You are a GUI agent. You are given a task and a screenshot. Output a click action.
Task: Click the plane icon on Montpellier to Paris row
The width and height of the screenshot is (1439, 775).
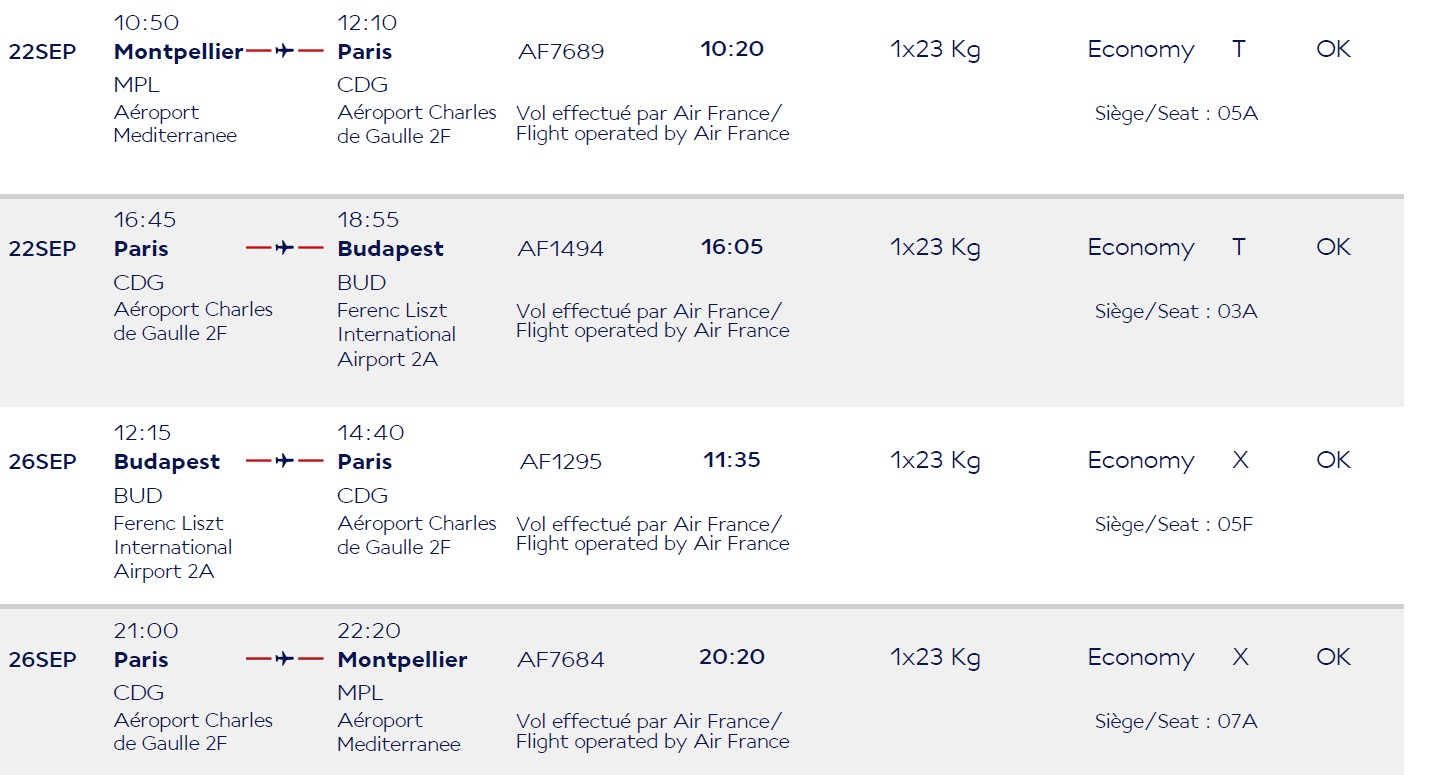[285, 51]
